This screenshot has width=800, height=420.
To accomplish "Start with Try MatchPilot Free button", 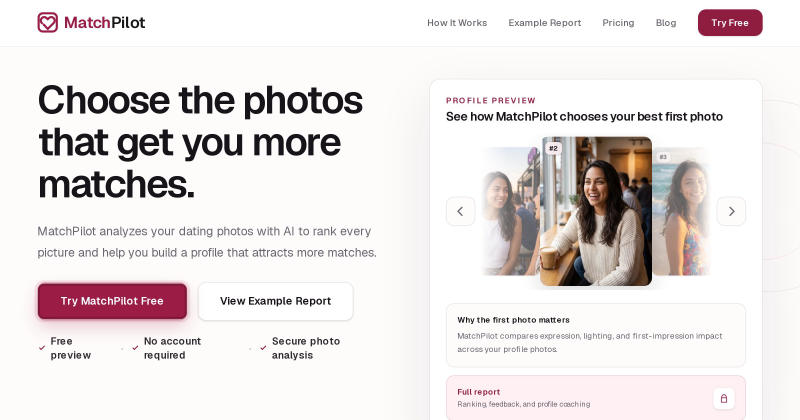I will coord(112,301).
